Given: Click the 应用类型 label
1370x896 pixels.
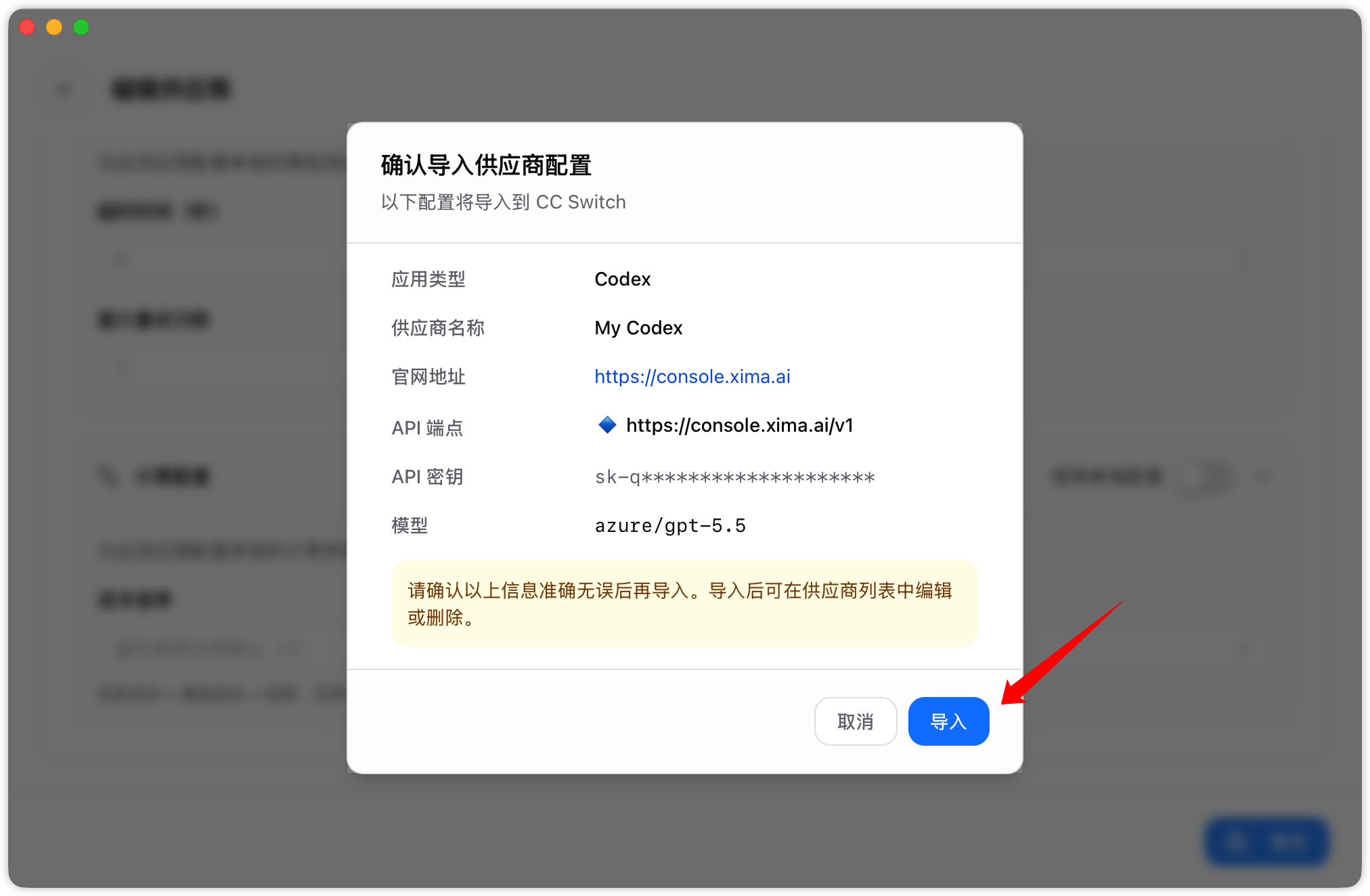Looking at the screenshot, I should 428,279.
